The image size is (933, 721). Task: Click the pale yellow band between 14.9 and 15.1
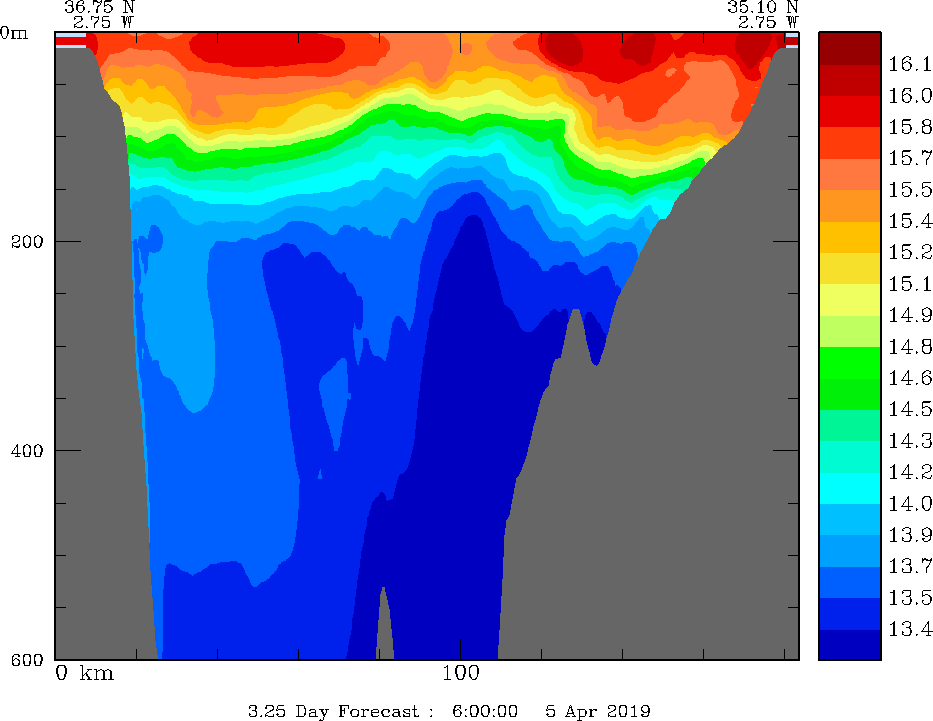(850, 300)
